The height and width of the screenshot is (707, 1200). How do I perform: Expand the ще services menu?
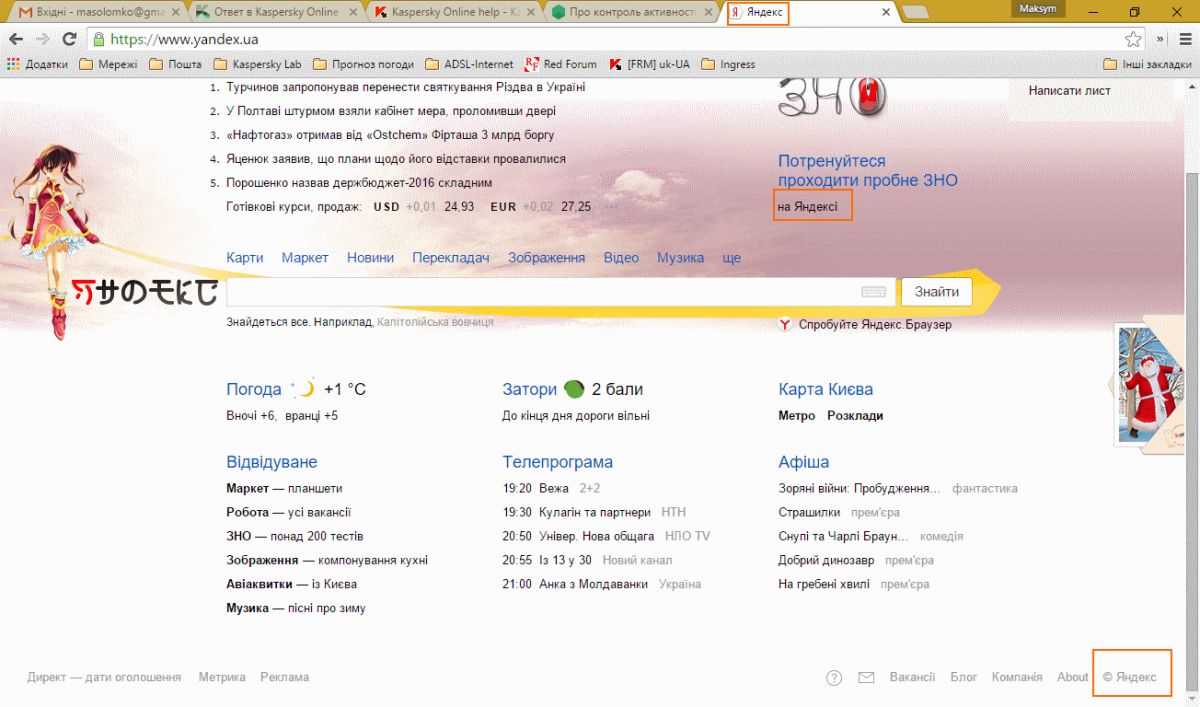(731, 258)
